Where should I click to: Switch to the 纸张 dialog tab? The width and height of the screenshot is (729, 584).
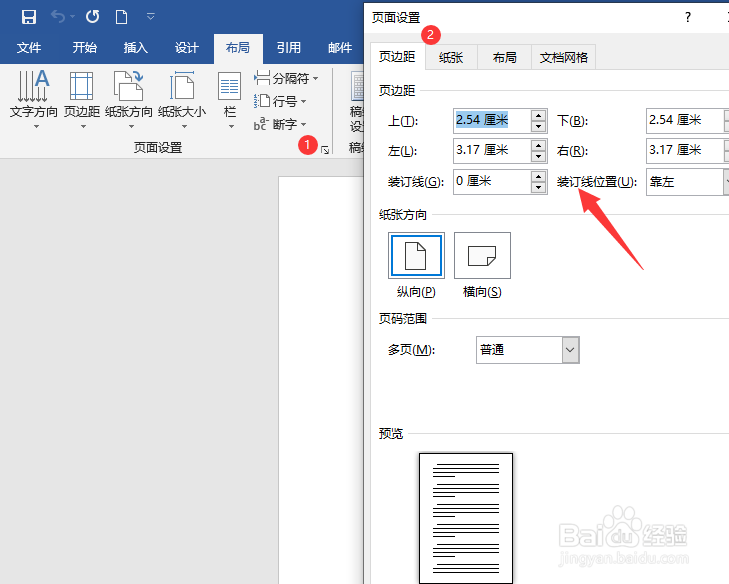[x=451, y=58]
